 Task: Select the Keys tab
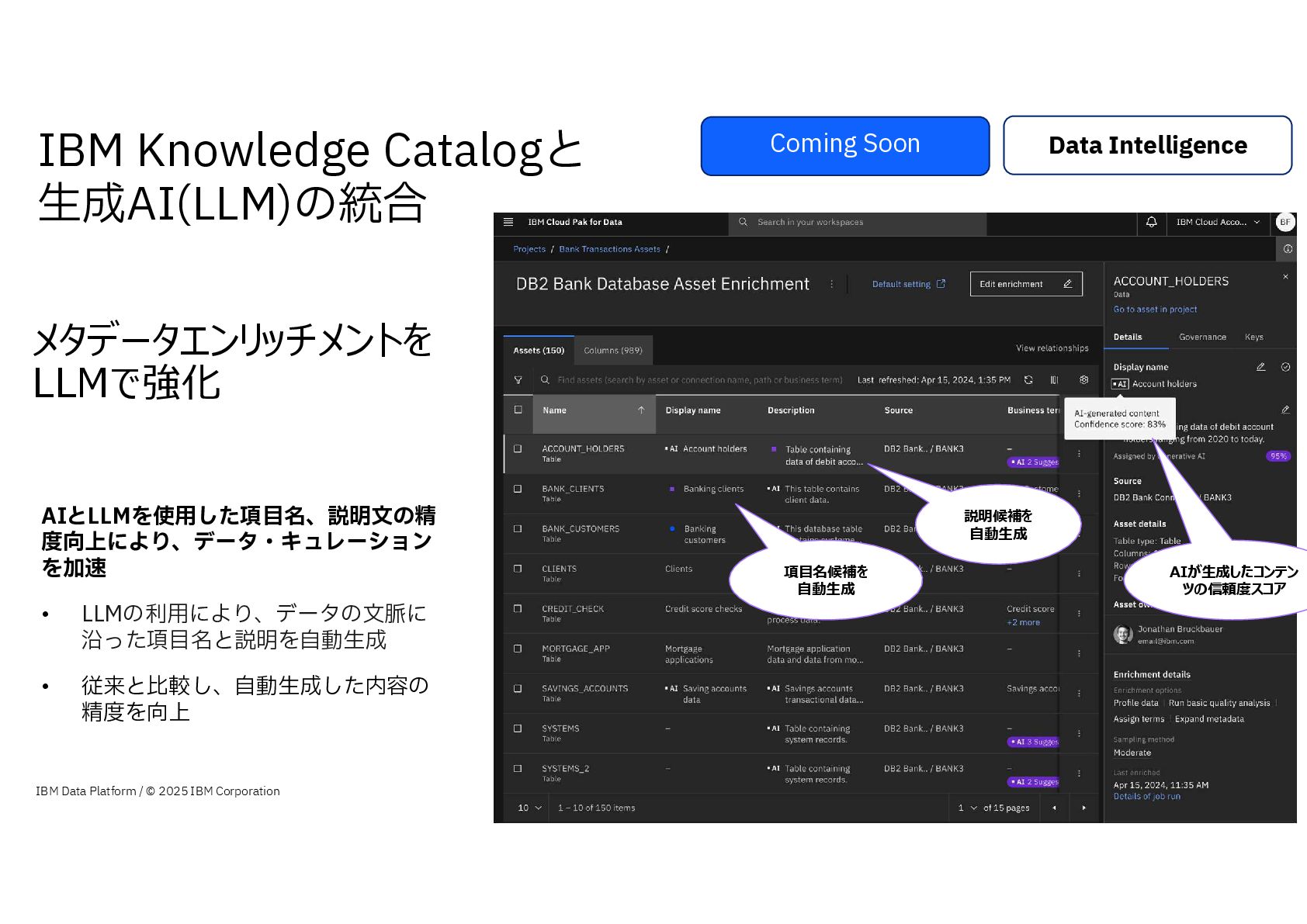click(1253, 337)
